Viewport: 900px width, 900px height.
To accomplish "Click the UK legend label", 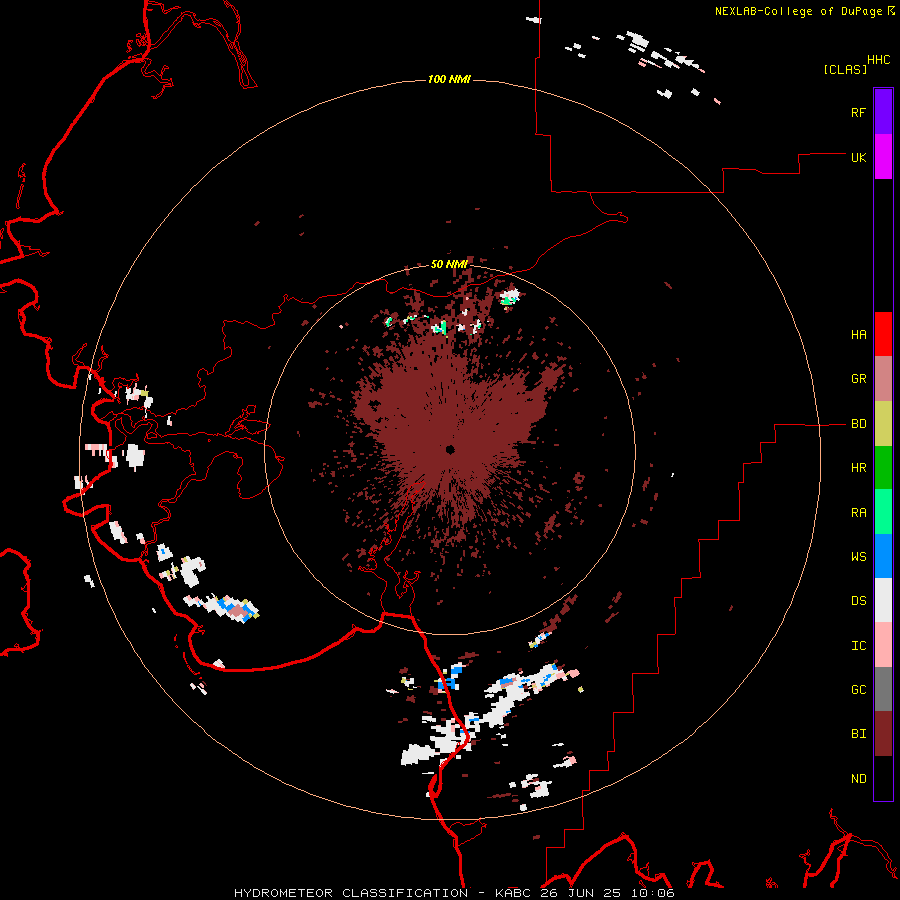I will pyautogui.click(x=858, y=157).
